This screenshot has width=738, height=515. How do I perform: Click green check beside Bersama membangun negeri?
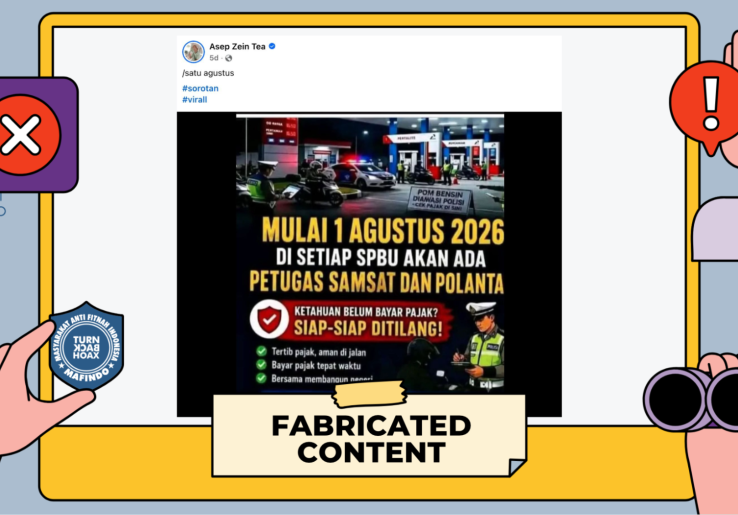click(262, 378)
